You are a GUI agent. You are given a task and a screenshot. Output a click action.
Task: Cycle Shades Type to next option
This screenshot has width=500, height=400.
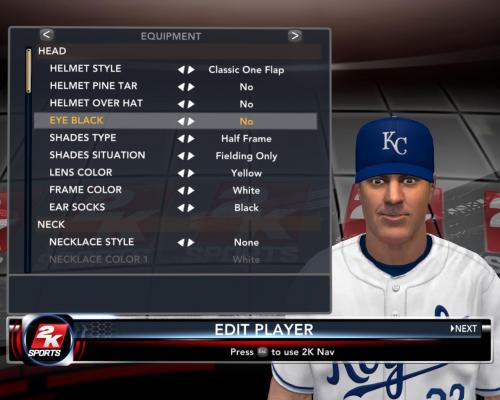click(191, 139)
